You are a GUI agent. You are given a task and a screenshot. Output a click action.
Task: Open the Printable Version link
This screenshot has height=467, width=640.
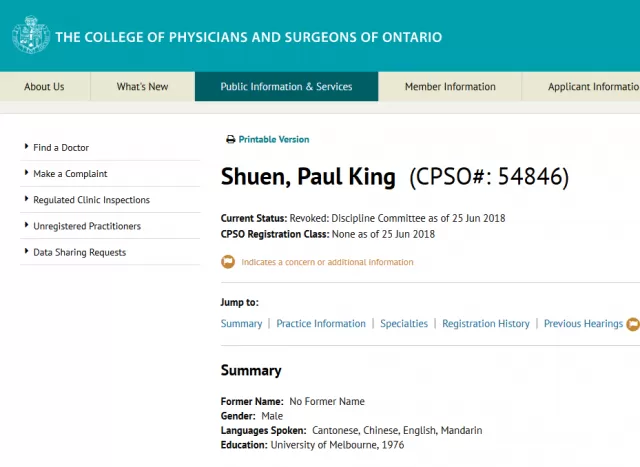[274, 140]
